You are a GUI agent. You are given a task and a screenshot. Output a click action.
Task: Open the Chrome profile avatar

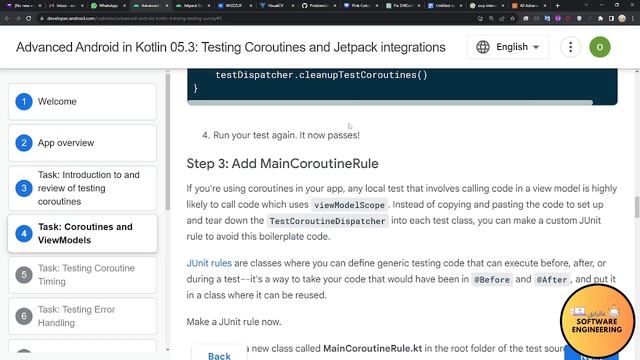coord(622,18)
